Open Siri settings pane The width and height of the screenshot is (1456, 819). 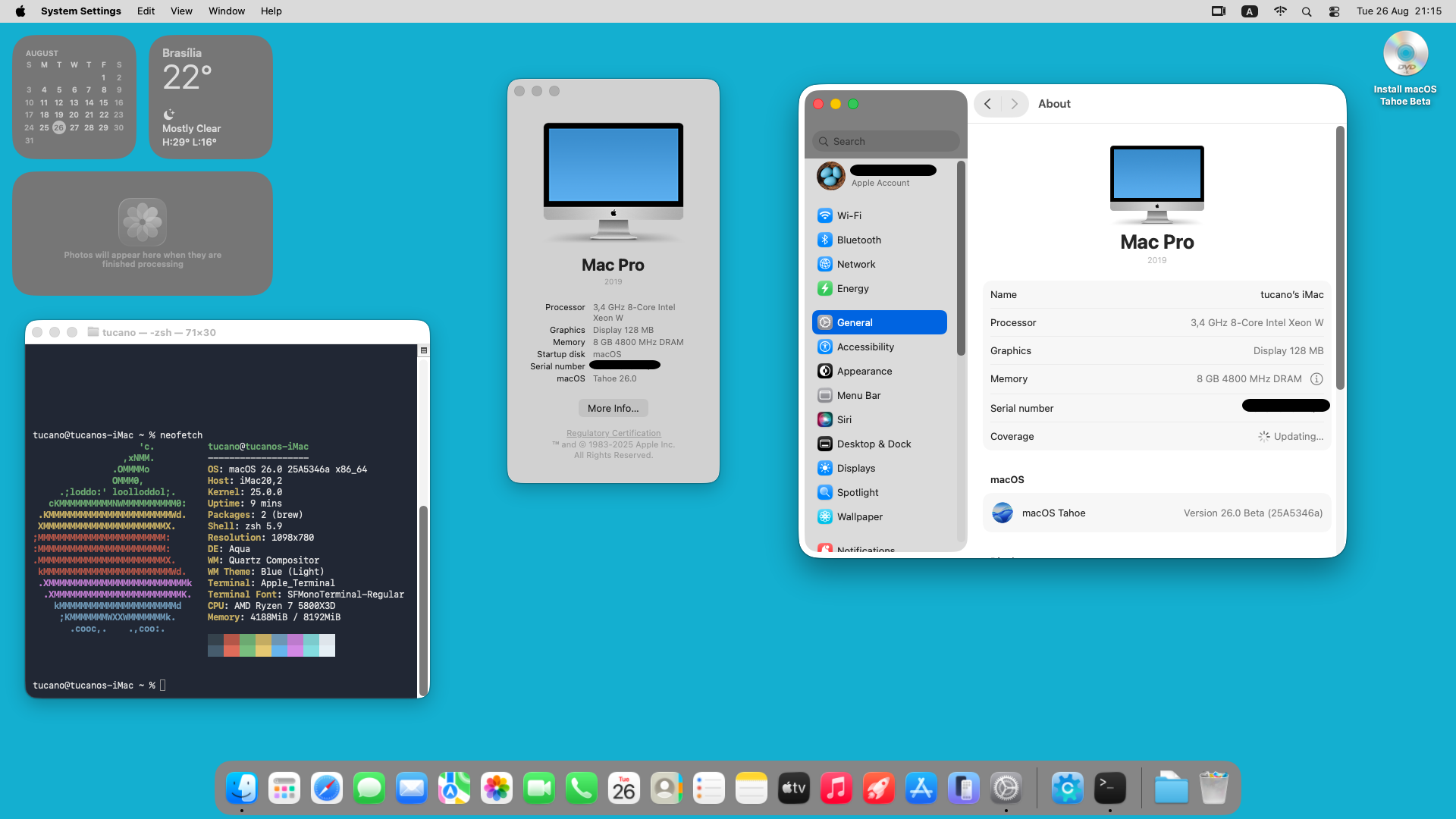pyautogui.click(x=843, y=419)
